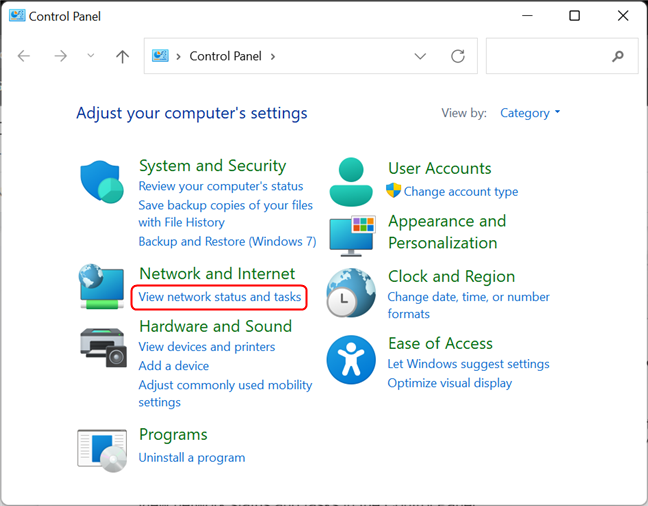Open System and Security heading
This screenshot has height=506, width=648.
[212, 166]
